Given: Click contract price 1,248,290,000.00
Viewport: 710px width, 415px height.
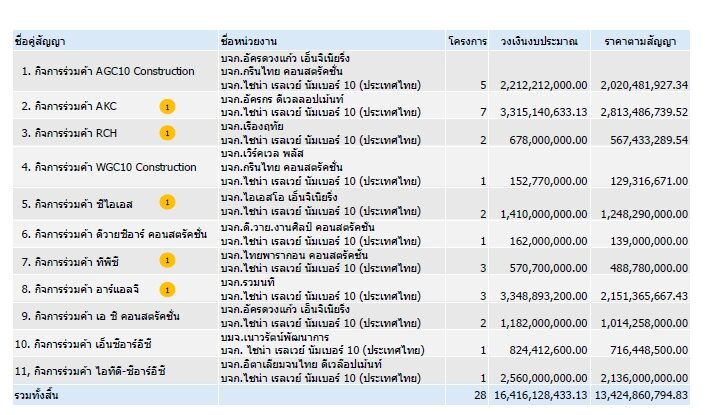Looking at the screenshot, I should [x=644, y=214].
